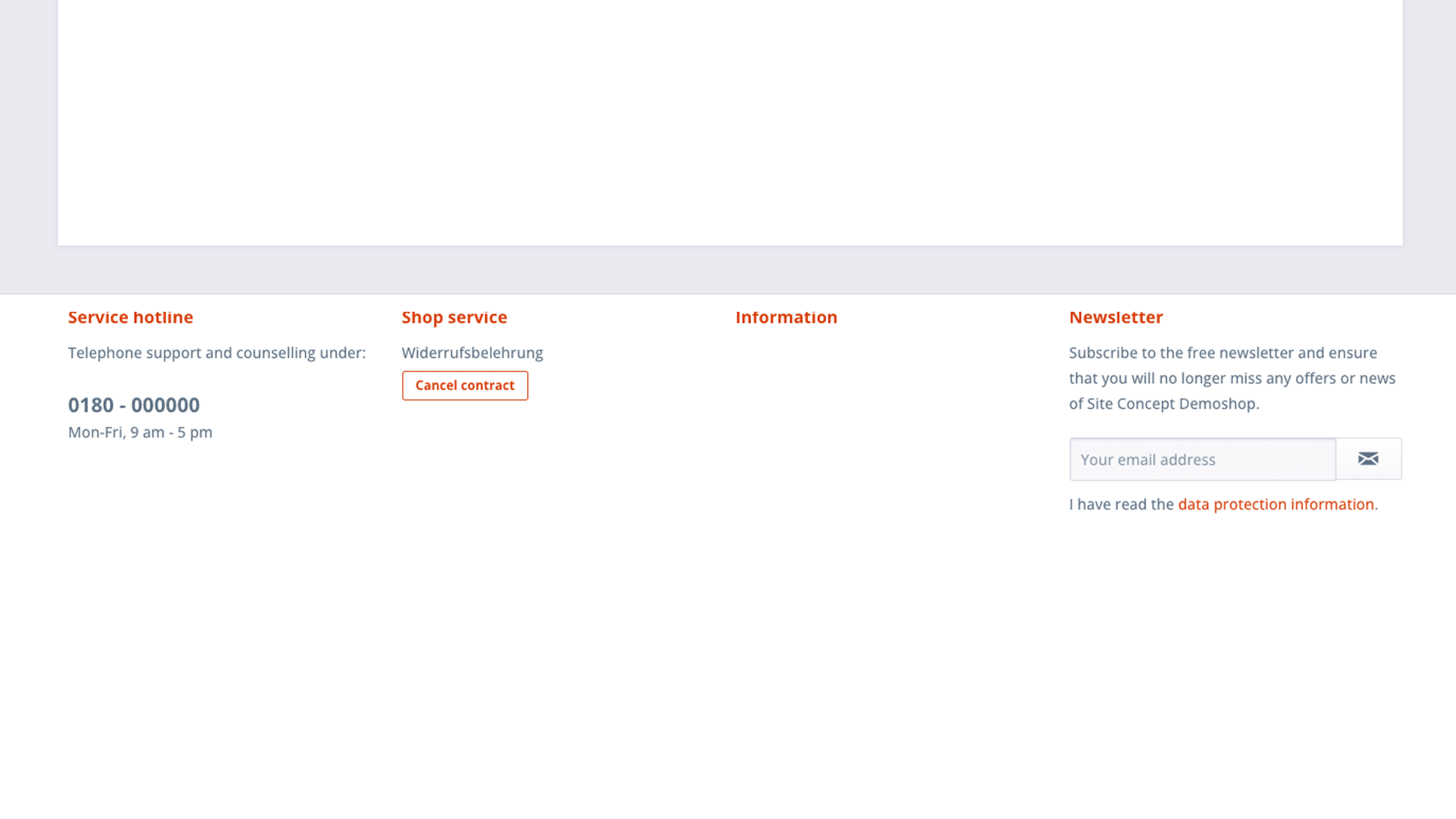Select the Shop service heading
Viewport: 1456px width, 819px height.
454,317
